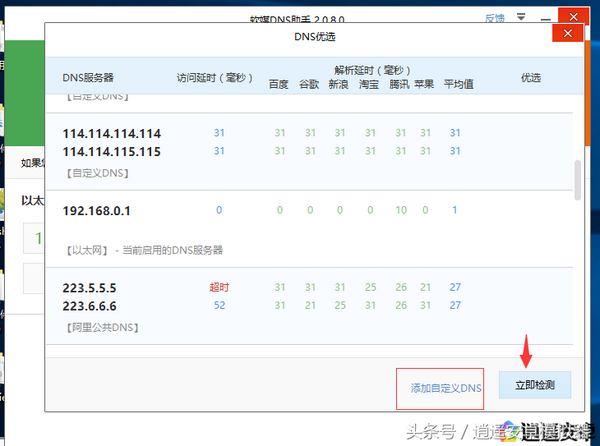600x446 pixels.
Task: Select DNS server 192.168.0.1
Action: tap(96, 211)
